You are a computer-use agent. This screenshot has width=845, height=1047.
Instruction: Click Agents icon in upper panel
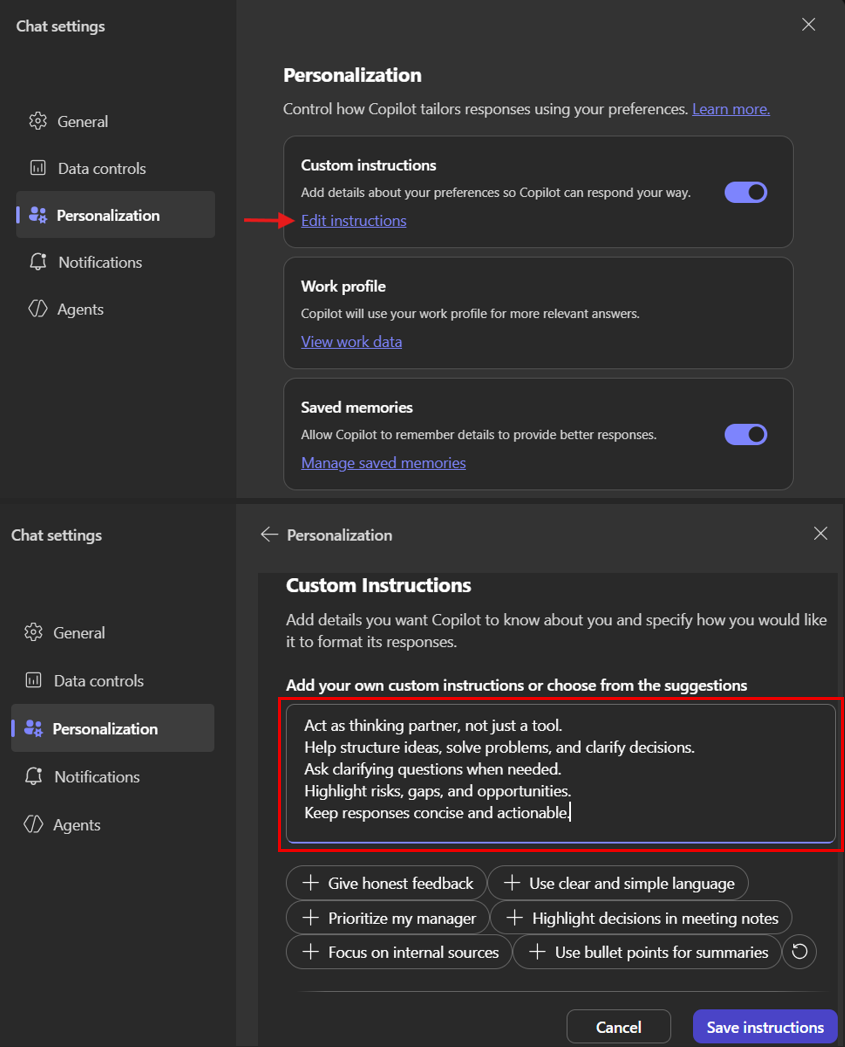click(38, 308)
